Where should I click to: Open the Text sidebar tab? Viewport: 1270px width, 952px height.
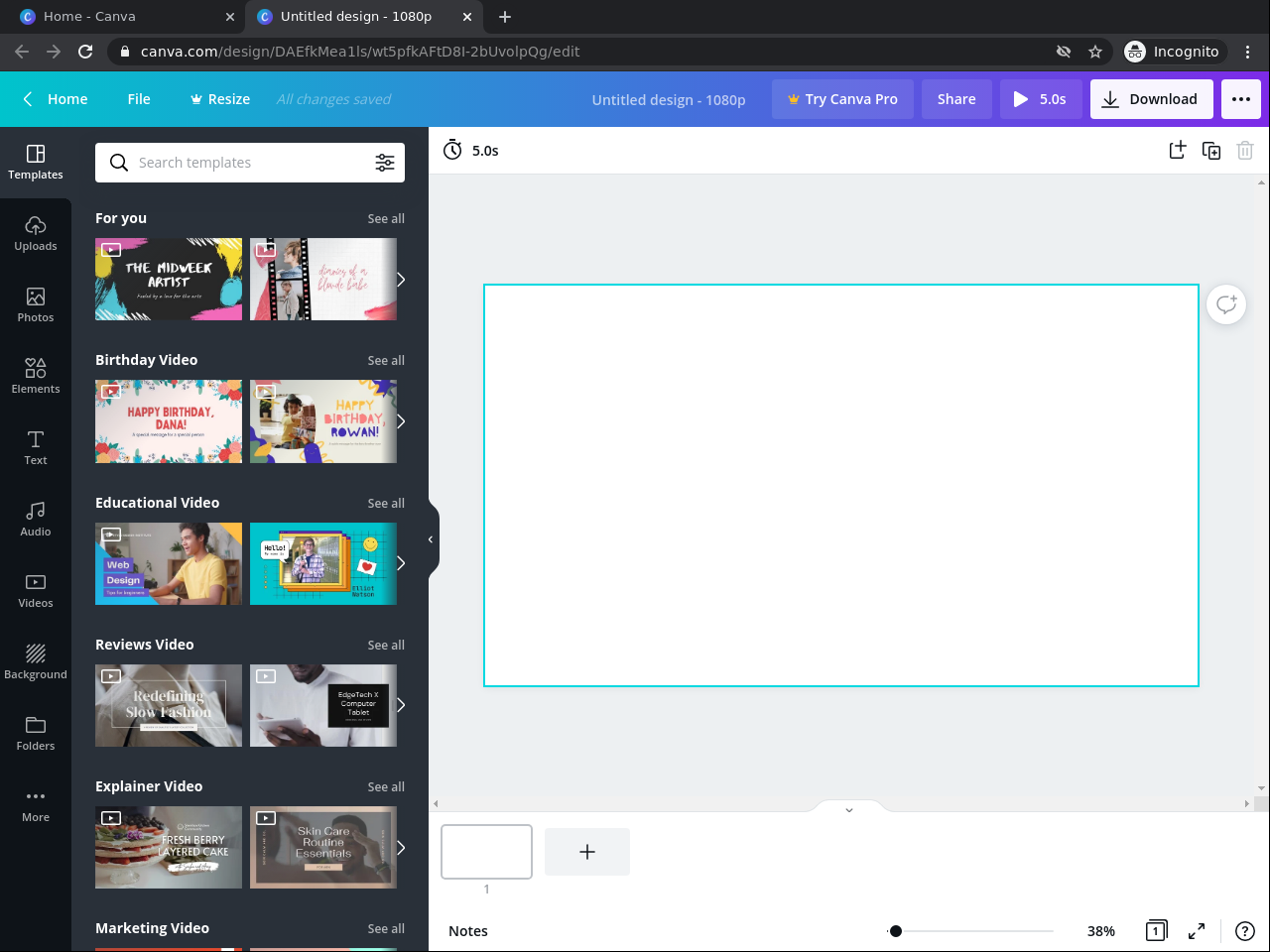tap(36, 448)
